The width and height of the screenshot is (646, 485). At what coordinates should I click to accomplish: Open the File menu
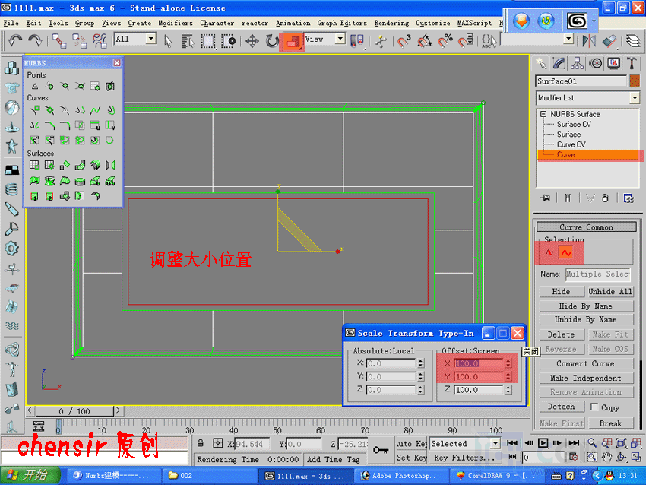(x=11, y=23)
